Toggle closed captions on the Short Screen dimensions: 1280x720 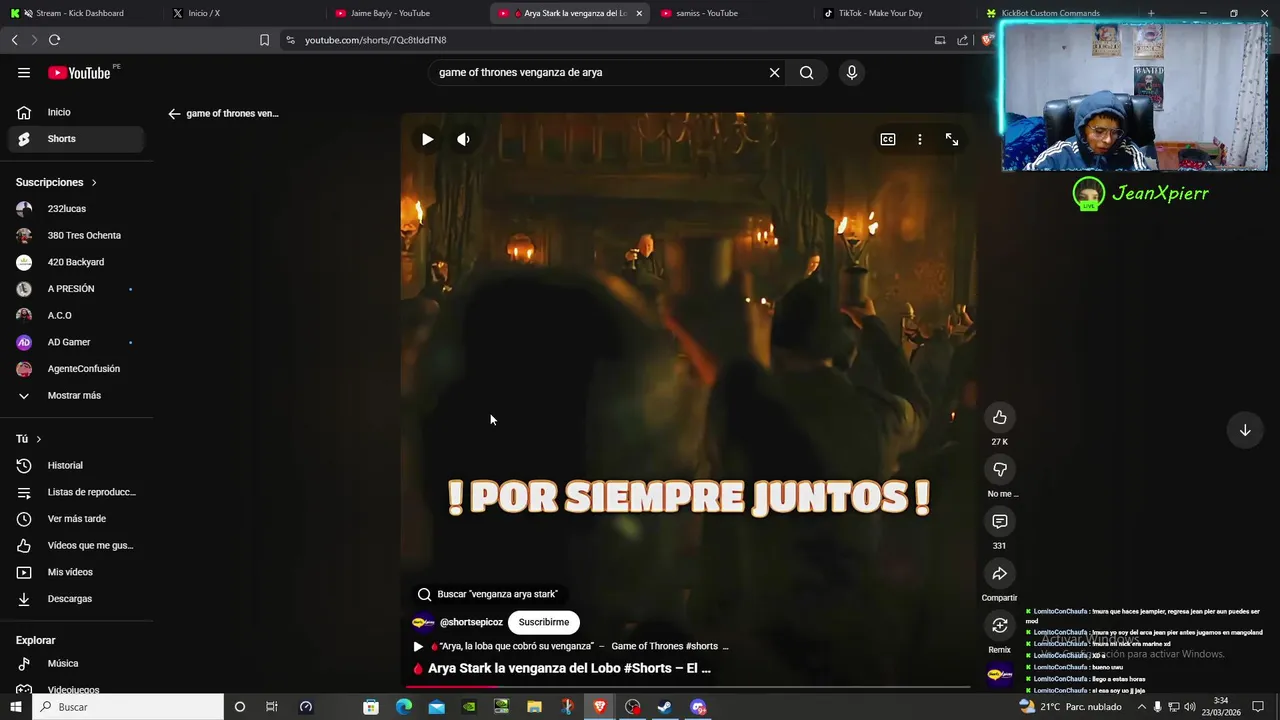[888, 139]
